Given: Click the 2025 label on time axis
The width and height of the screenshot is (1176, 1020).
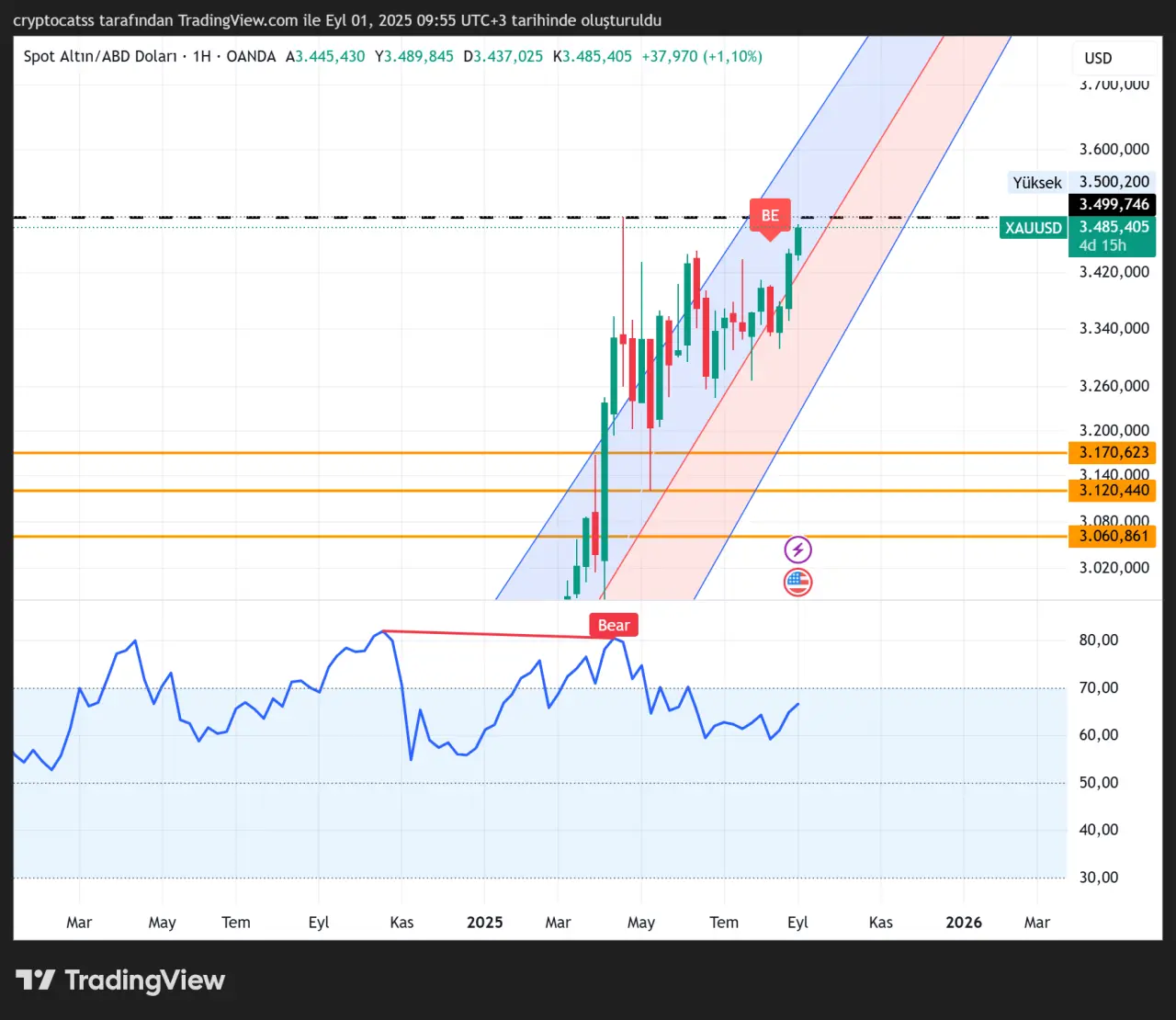Looking at the screenshot, I should pos(484,922).
